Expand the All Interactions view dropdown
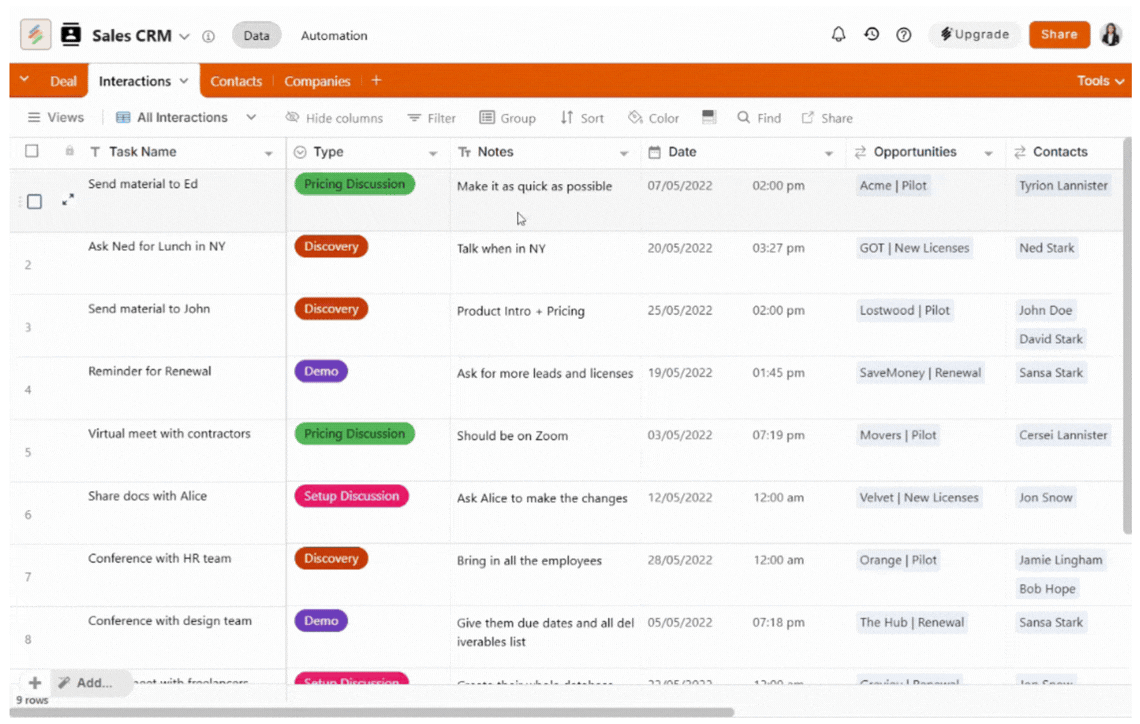The height and width of the screenshot is (724, 1140). (x=251, y=117)
